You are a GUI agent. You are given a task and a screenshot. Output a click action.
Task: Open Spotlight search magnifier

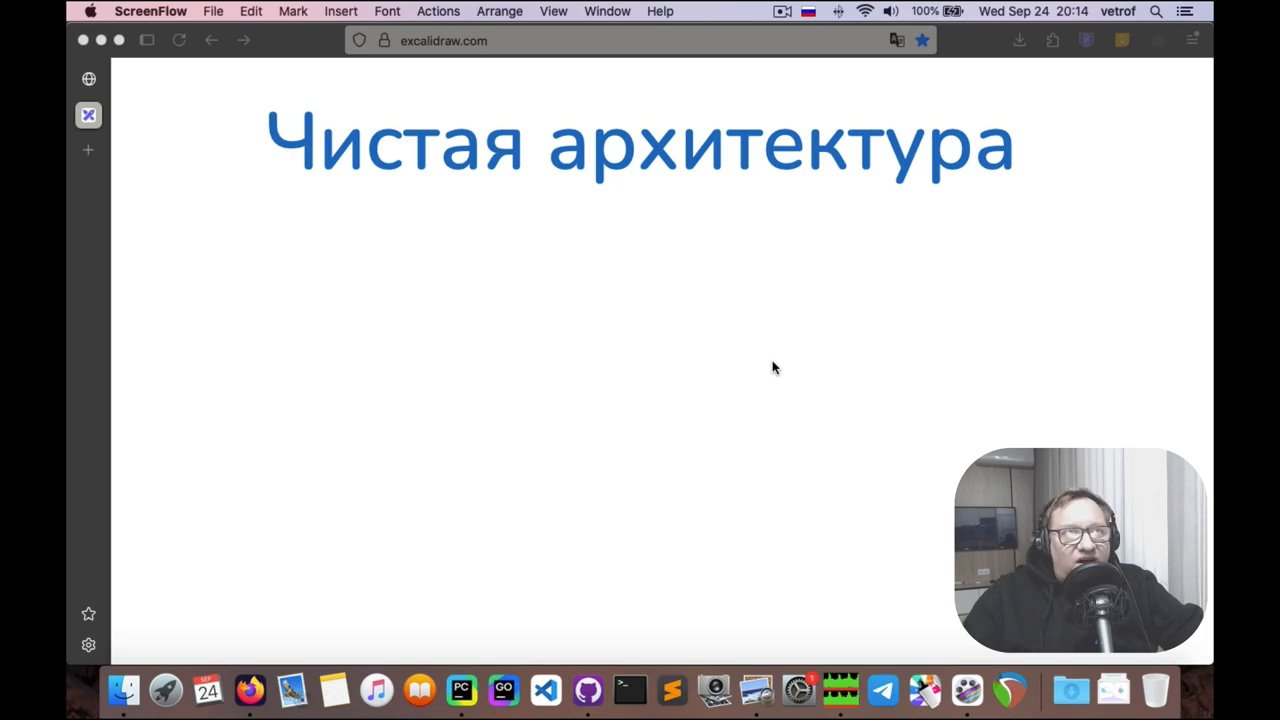[x=1156, y=11]
